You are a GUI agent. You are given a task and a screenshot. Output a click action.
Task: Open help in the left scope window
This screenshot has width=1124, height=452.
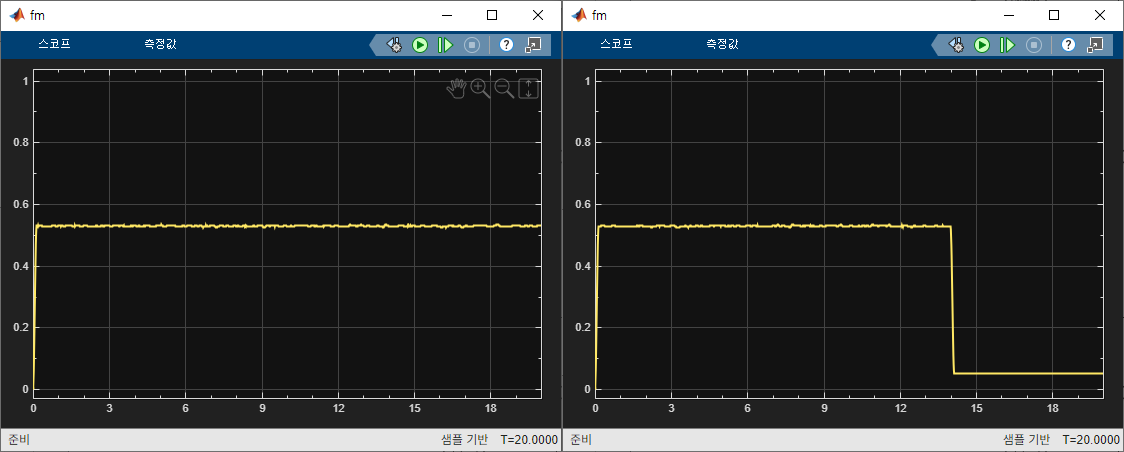coord(507,45)
